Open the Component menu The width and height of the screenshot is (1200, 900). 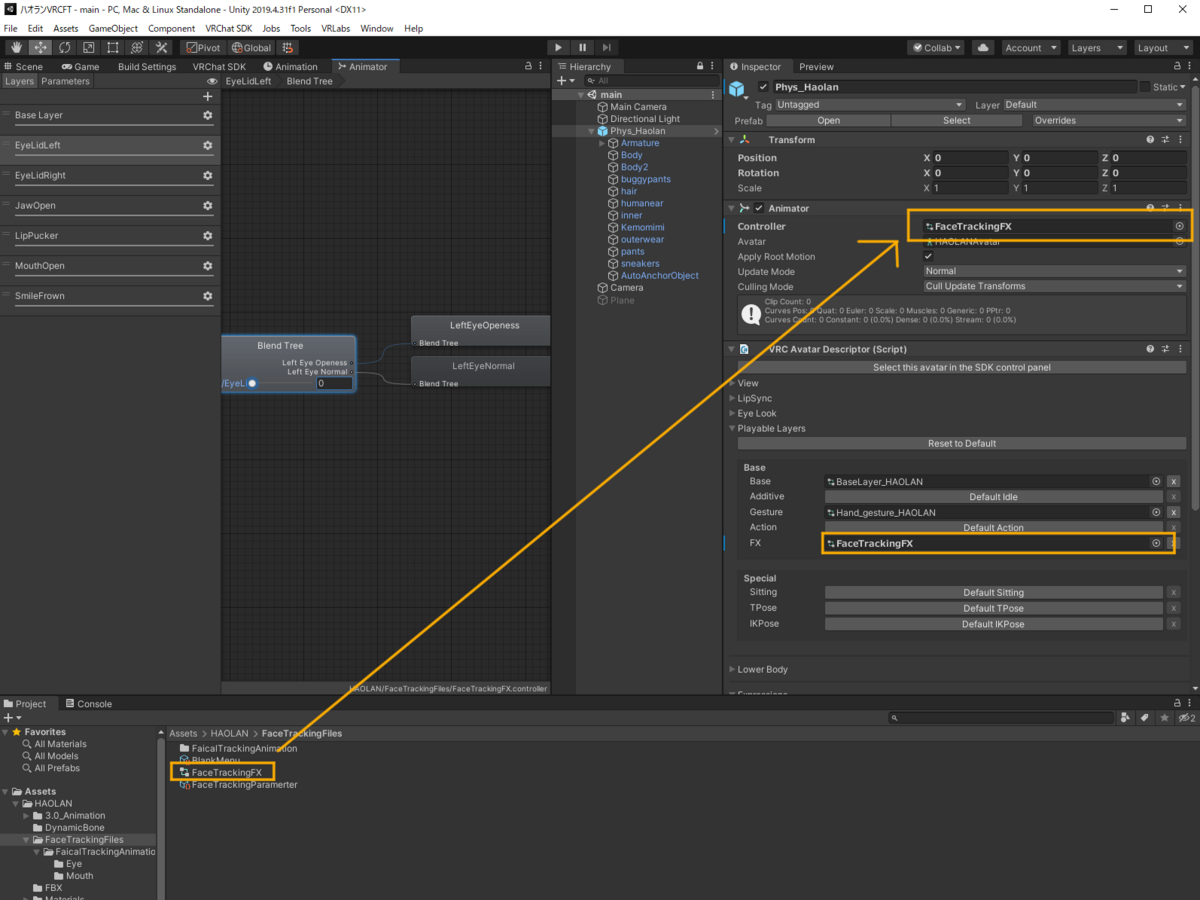pos(172,28)
